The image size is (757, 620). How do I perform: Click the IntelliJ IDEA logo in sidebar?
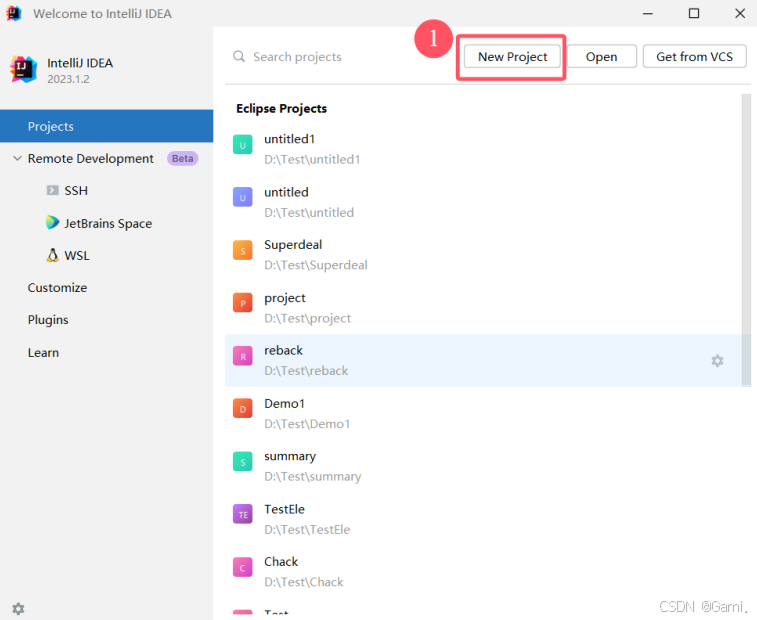coord(23,69)
